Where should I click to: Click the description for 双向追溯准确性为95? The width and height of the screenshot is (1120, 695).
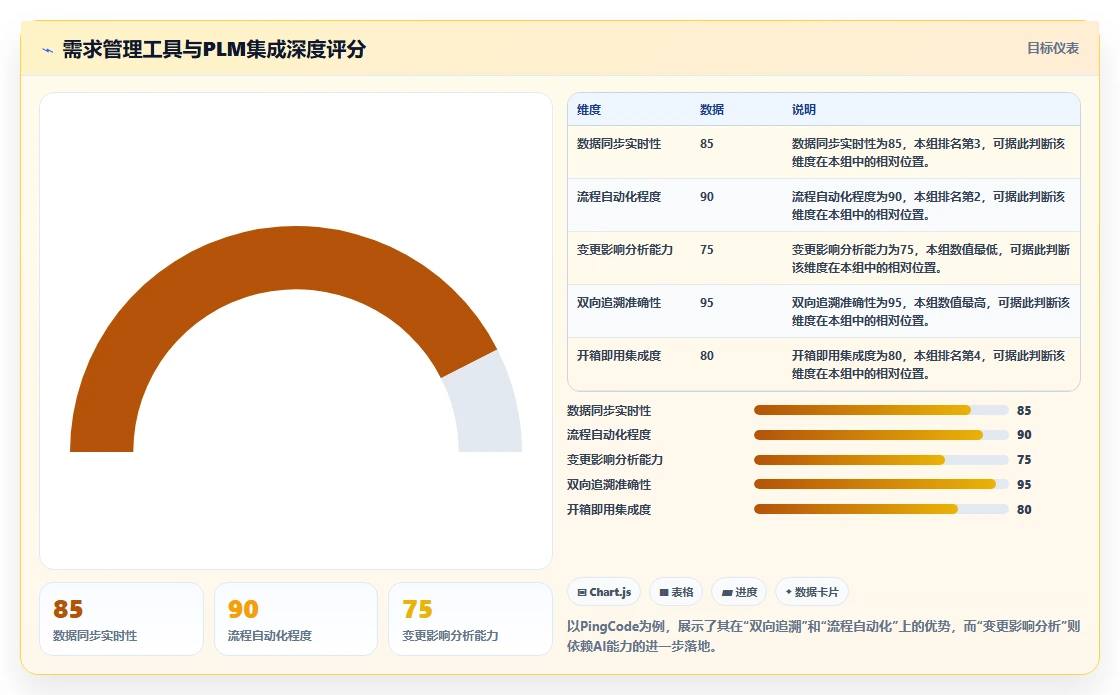931,311
